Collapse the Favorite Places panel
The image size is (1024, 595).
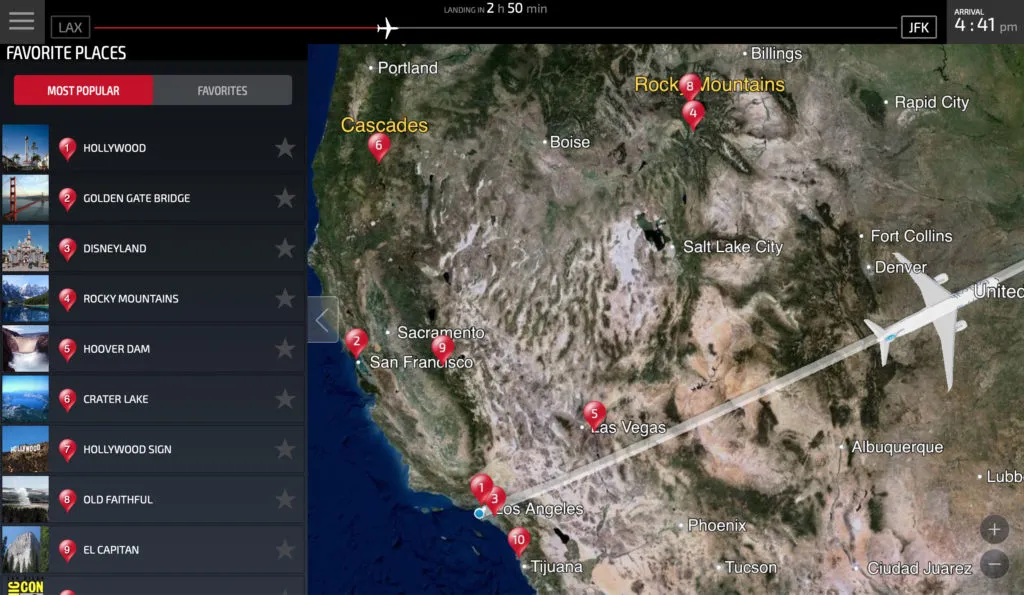[x=322, y=320]
